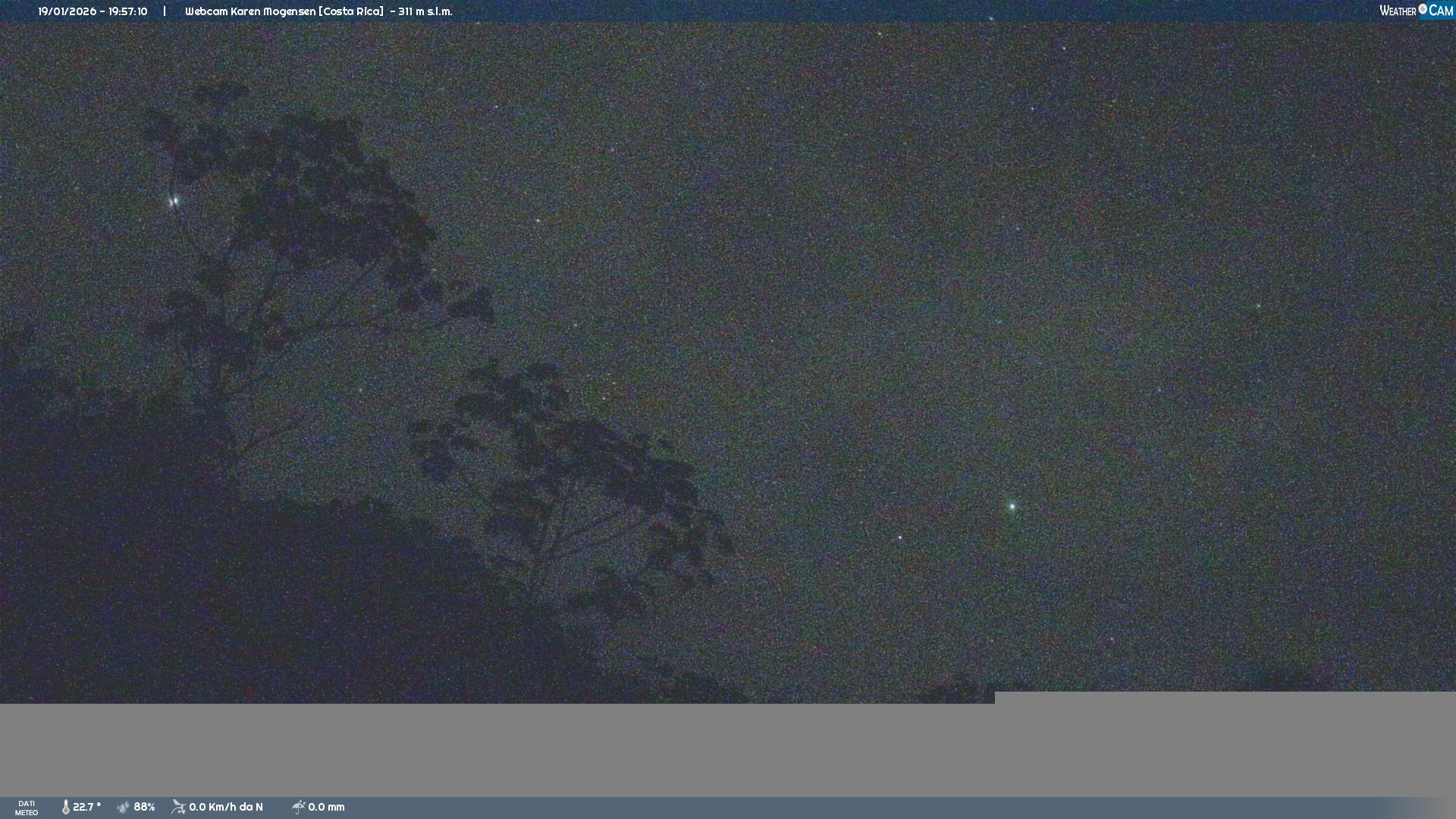Click the vertical separator after the timestamp
This screenshot has height=819, width=1456.
click(164, 11)
